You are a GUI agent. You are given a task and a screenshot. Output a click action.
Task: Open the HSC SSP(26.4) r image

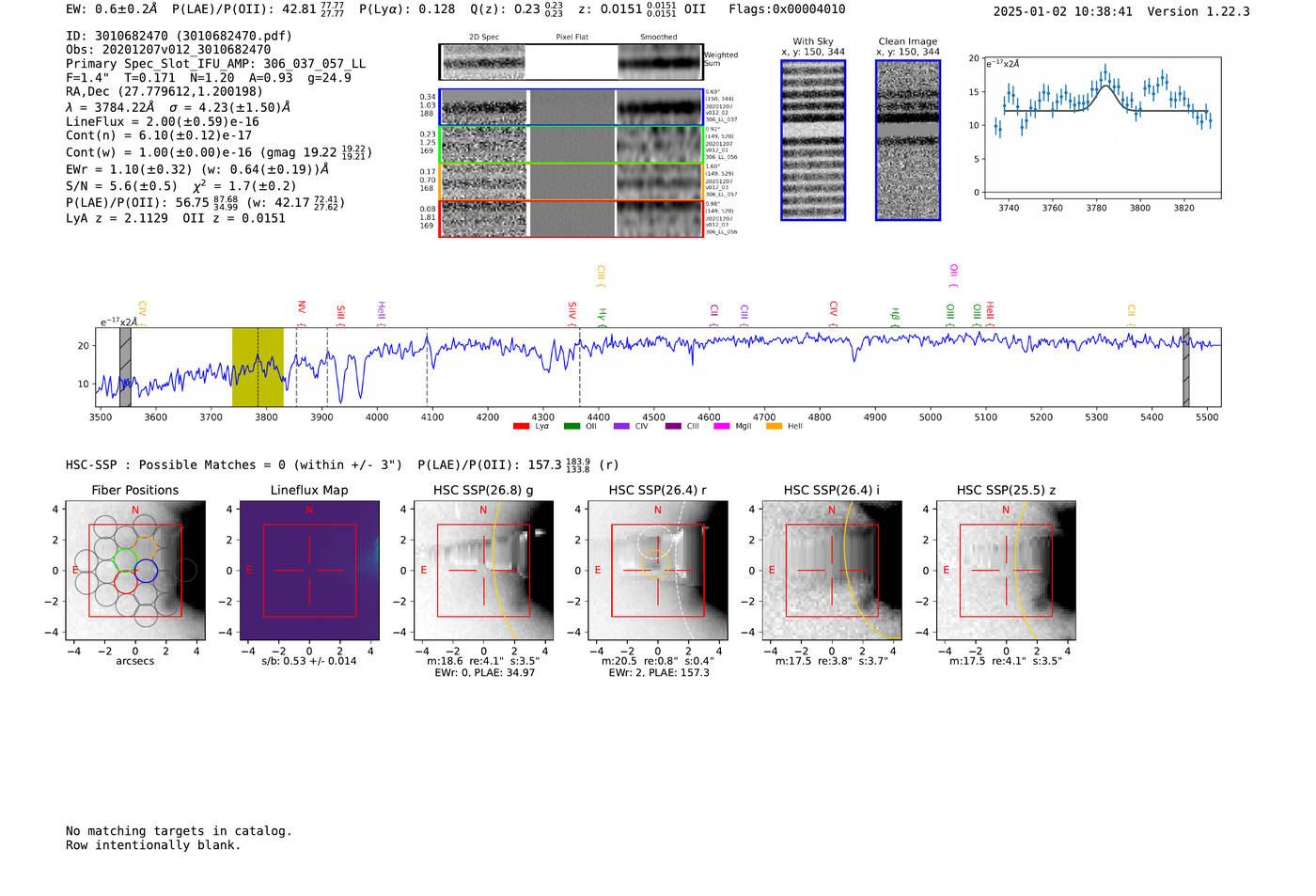coord(657,571)
